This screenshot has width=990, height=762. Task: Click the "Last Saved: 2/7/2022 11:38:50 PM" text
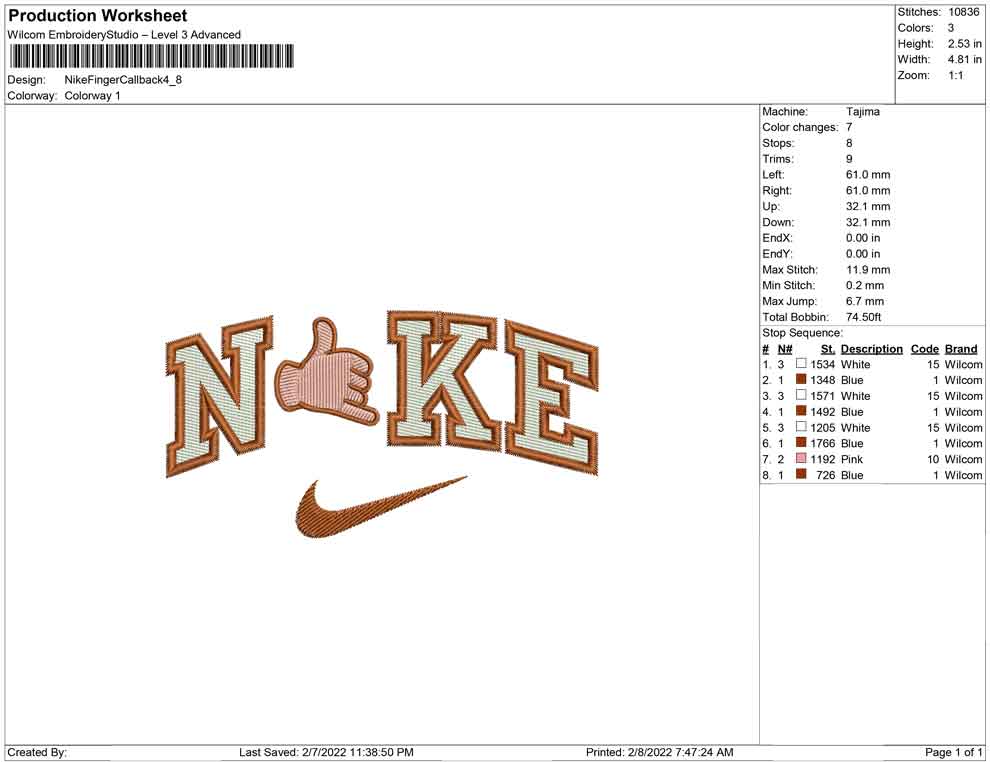[326, 752]
